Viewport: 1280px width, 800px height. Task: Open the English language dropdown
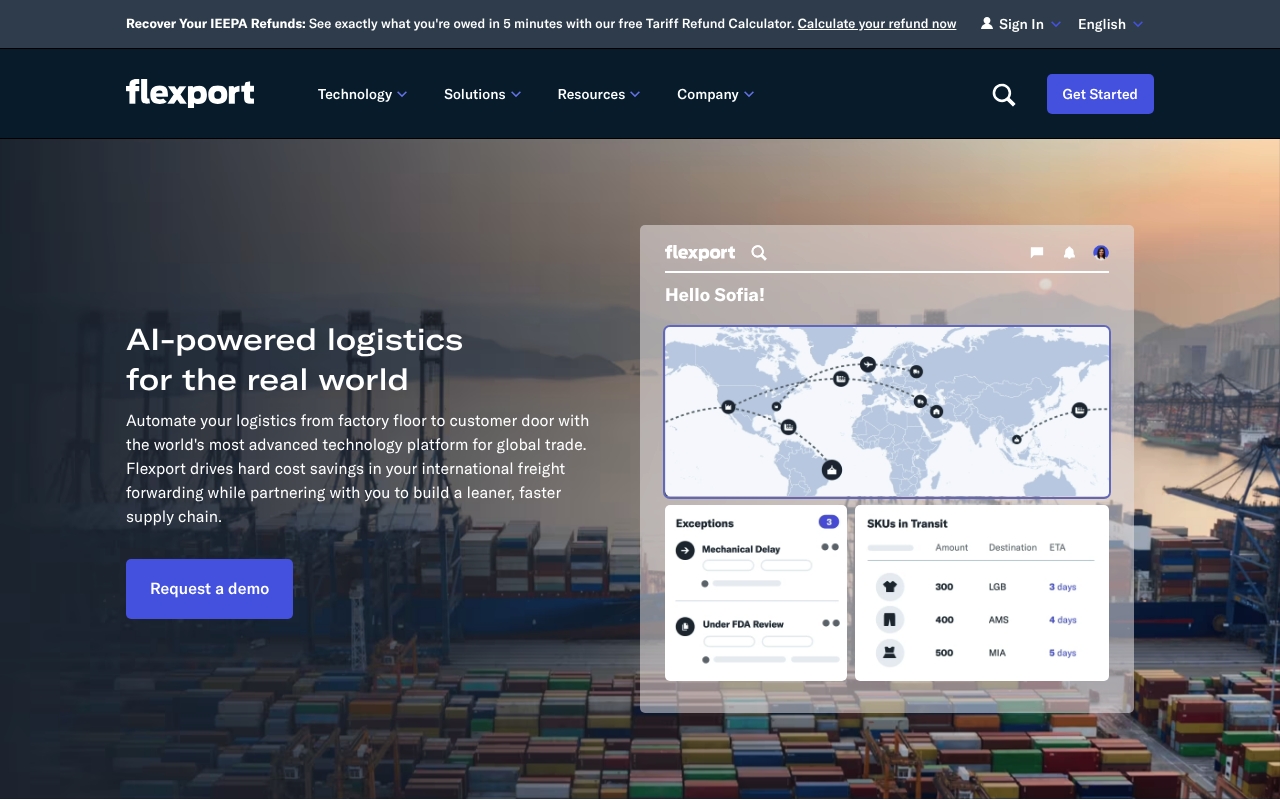coord(1110,24)
